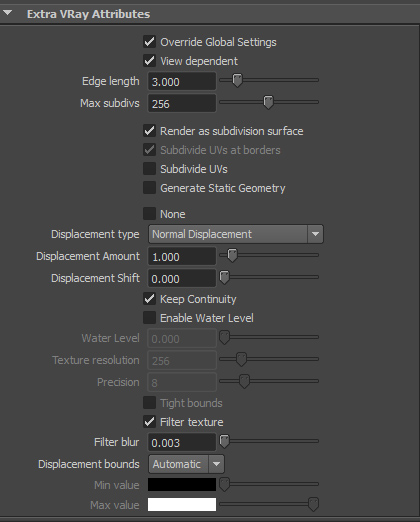Click the black Min value color swatch
The width and height of the screenshot is (420, 522).
pyautogui.click(x=182, y=485)
